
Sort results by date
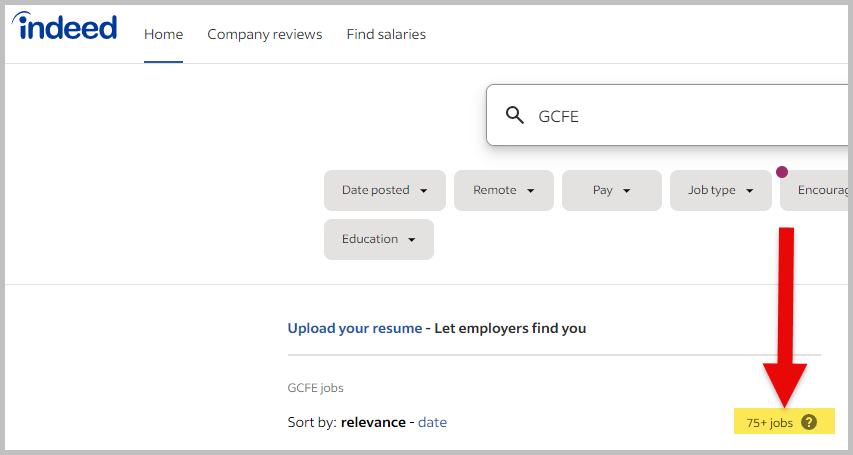point(432,422)
